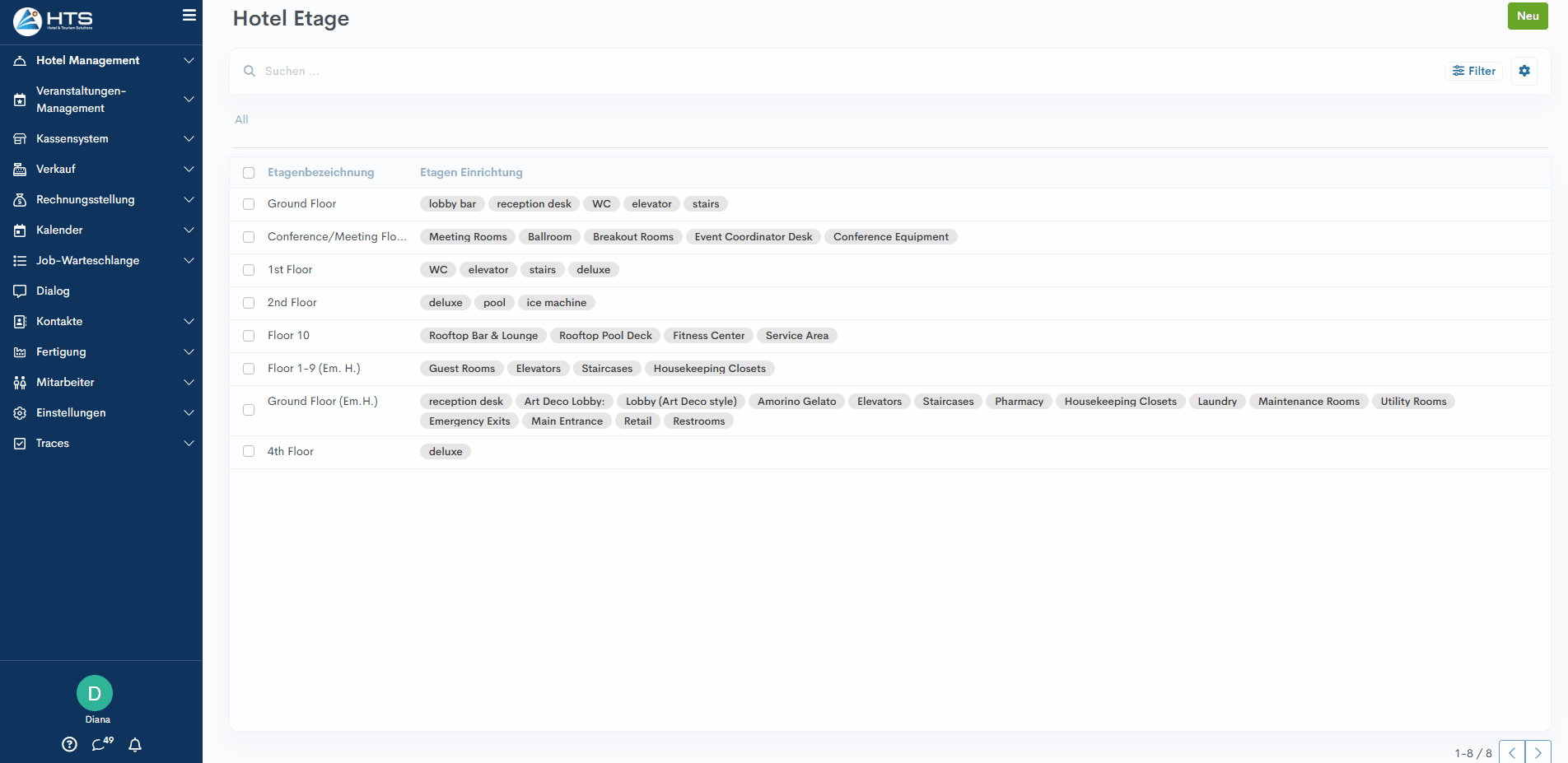This screenshot has height=763, width=1568.
Task: Tick the checkbox for 2nd Floor
Action: pos(249,303)
